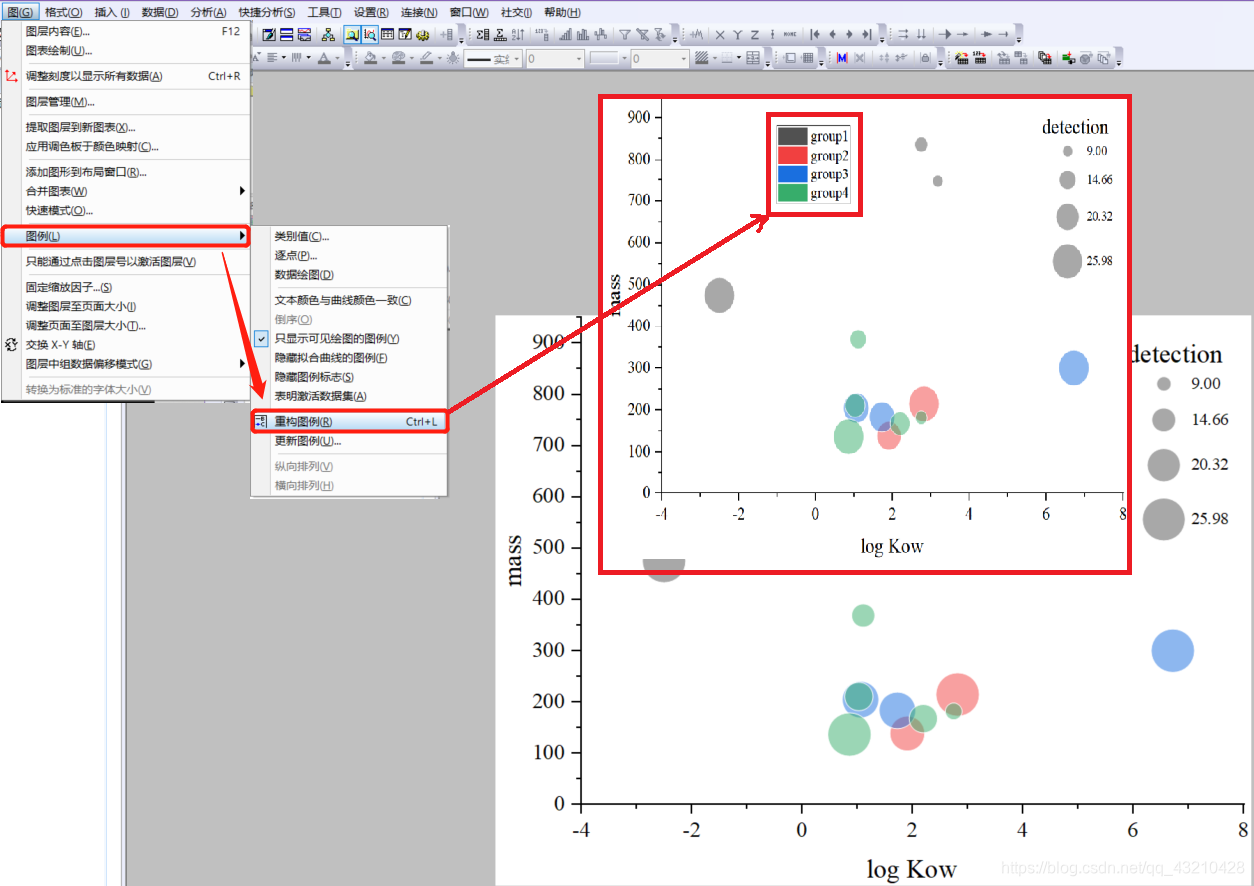The width and height of the screenshot is (1254, 886).
Task: Toggle 文本颜色与曲线颜色一致 option
Action: 348,300
